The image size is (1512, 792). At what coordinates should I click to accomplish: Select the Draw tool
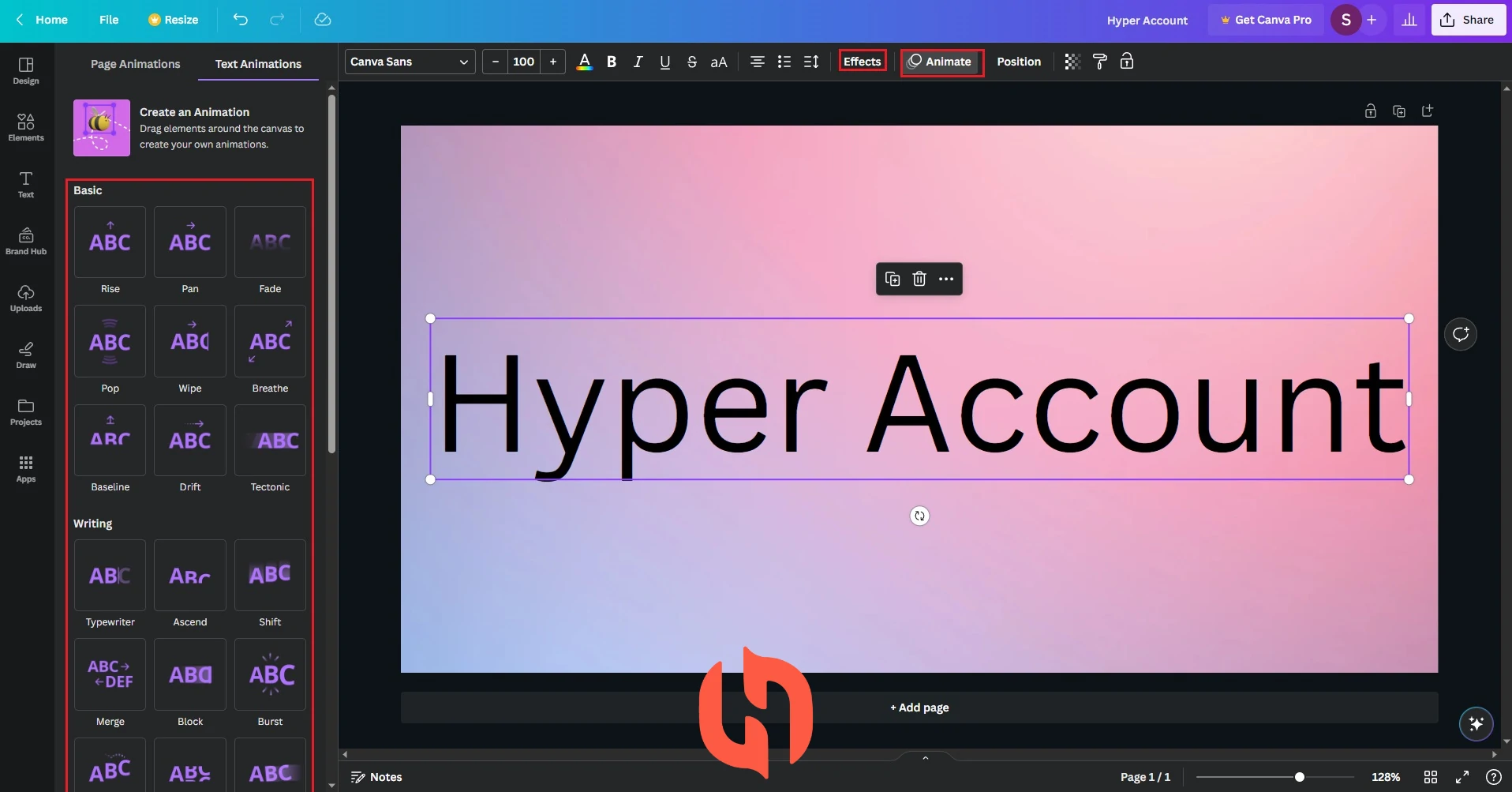click(x=26, y=355)
